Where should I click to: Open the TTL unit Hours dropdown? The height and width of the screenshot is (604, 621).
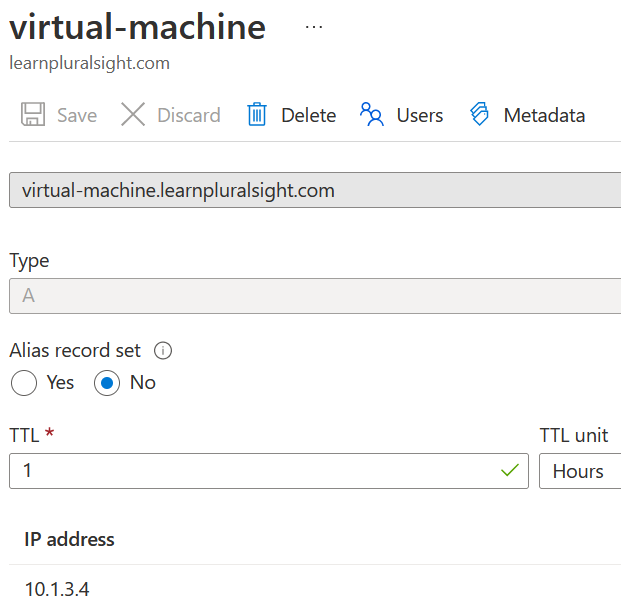(x=580, y=471)
